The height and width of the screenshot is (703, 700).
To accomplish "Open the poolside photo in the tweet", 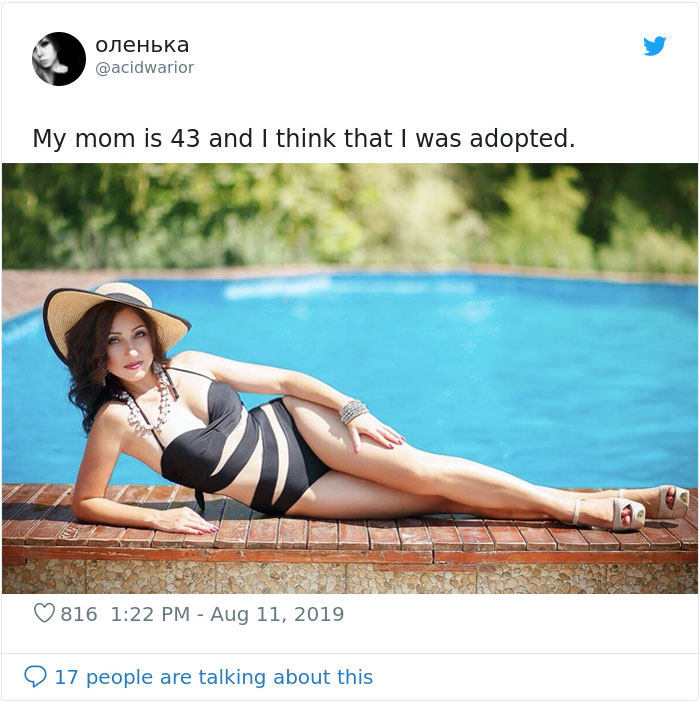I will (350, 378).
